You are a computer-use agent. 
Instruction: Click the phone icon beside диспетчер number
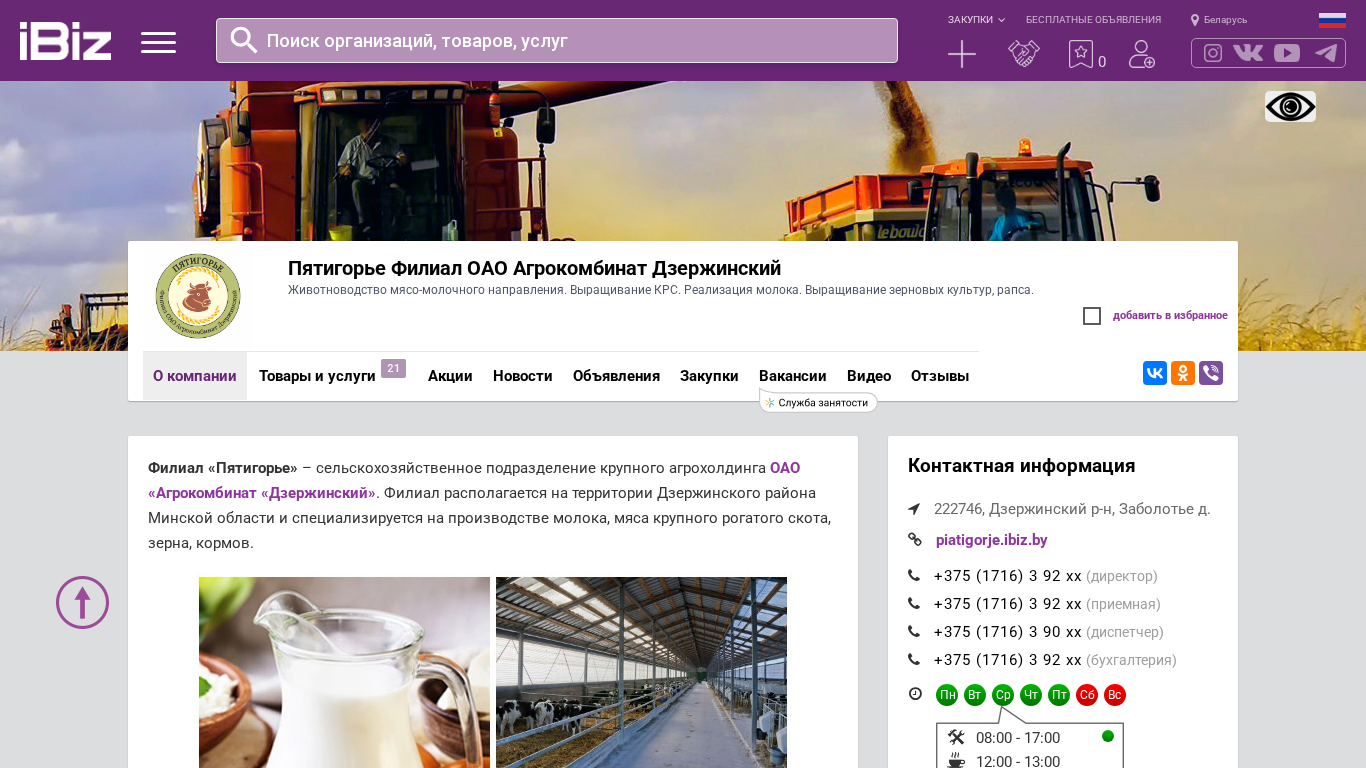pos(914,632)
